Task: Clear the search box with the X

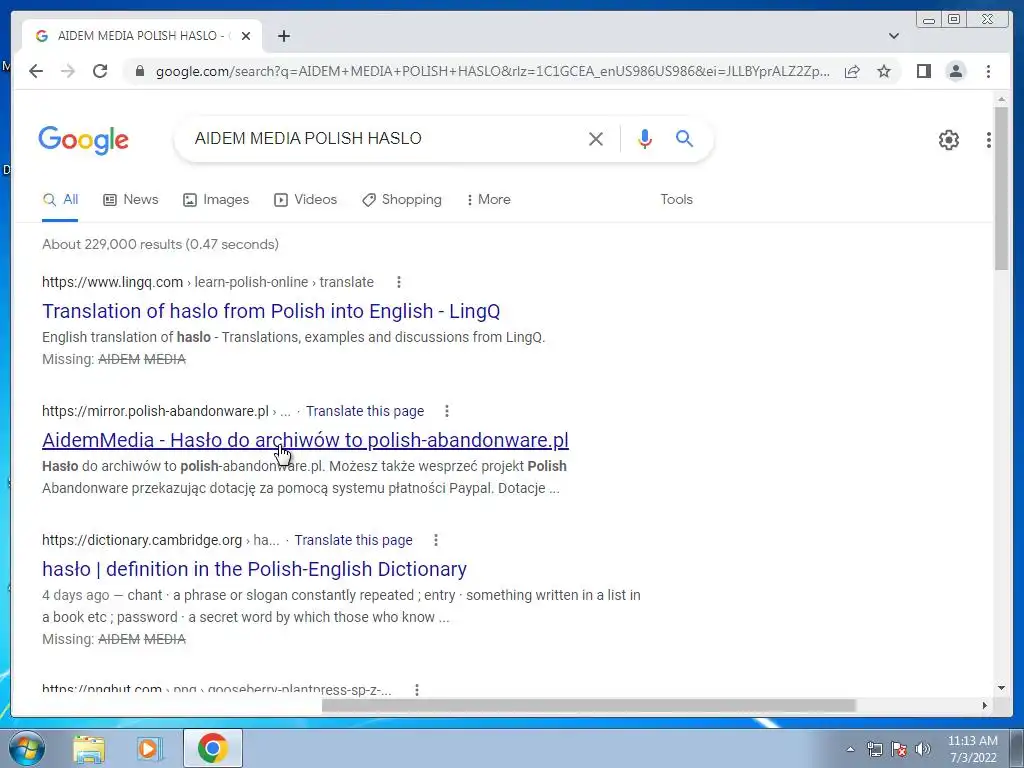Action: click(596, 138)
